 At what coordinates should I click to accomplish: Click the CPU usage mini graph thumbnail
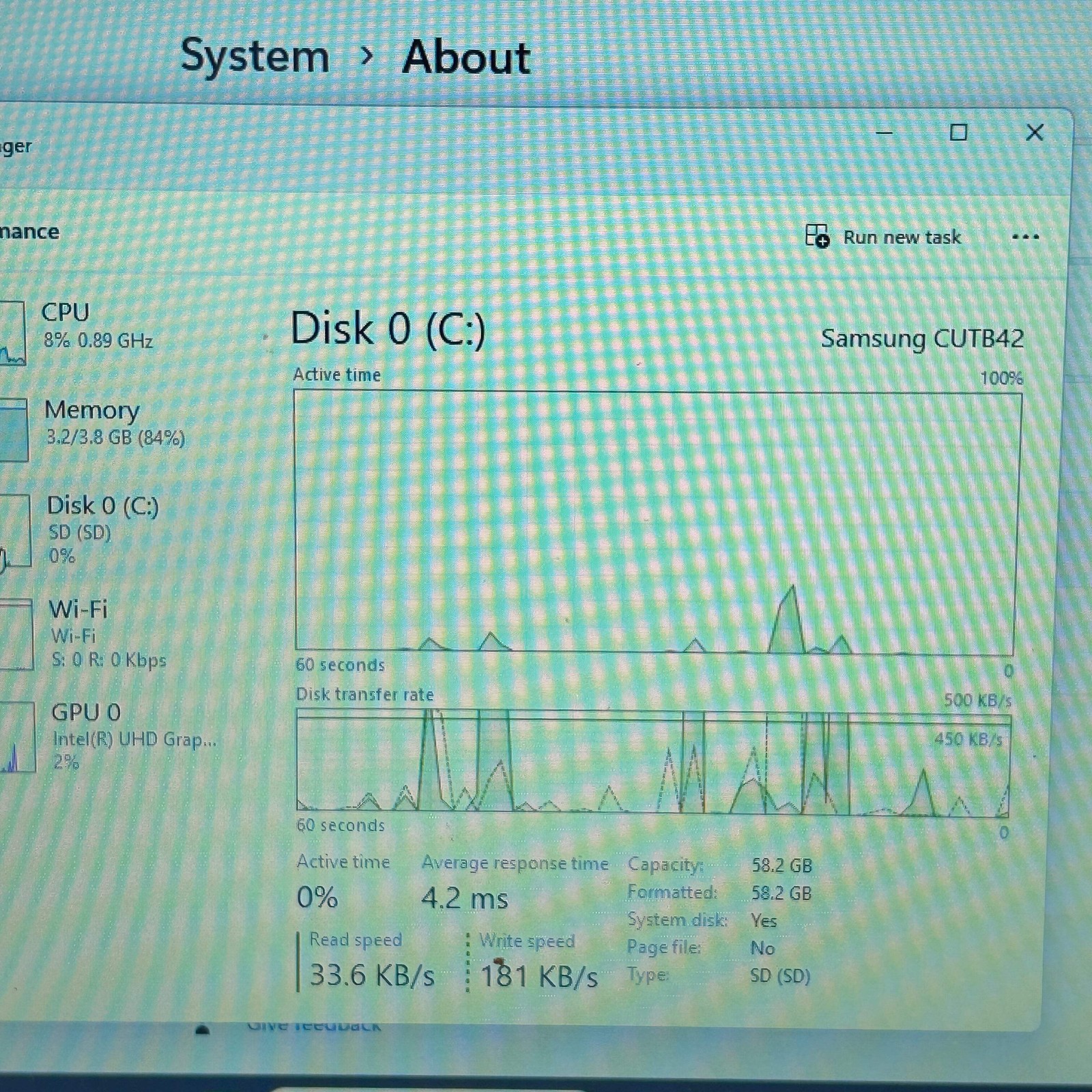(12, 333)
